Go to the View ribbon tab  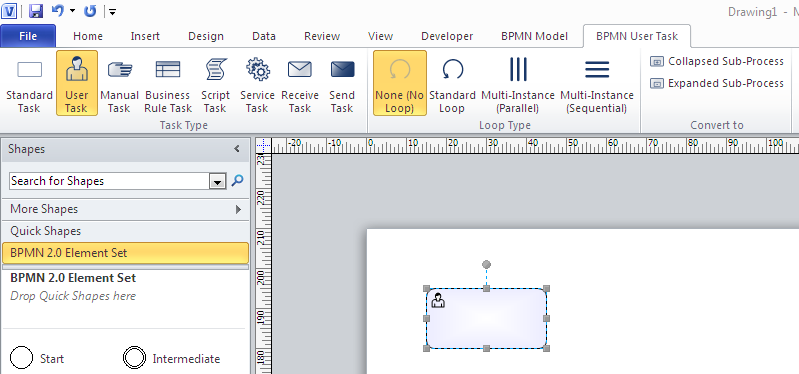click(381, 36)
